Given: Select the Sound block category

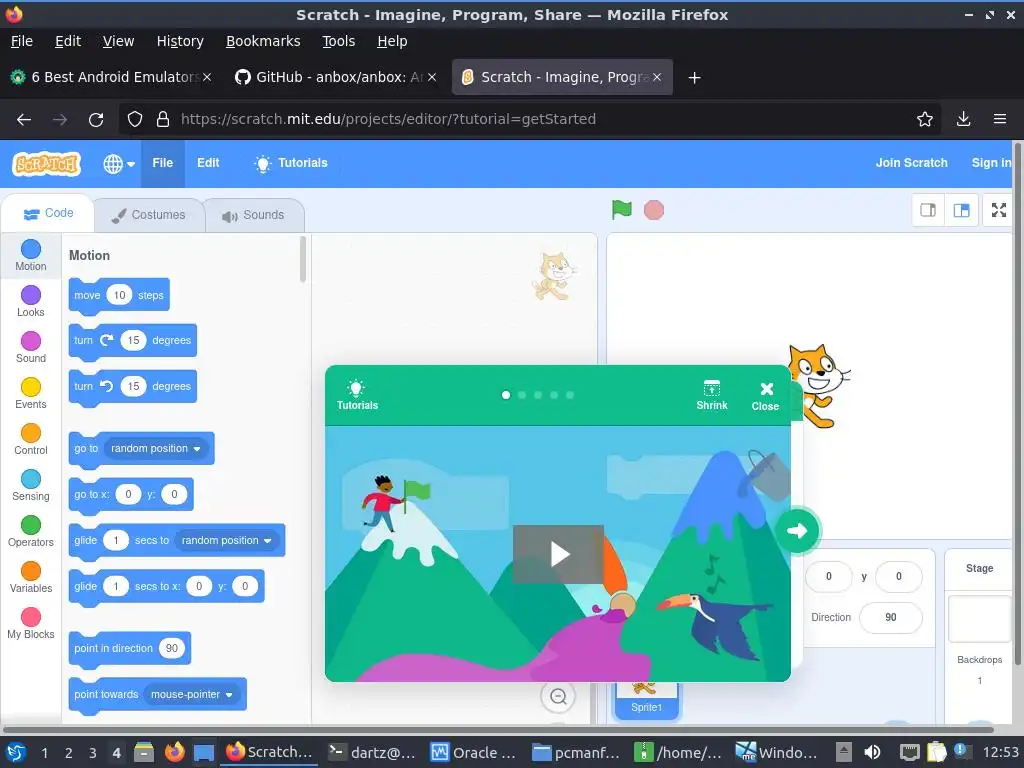Looking at the screenshot, I should (x=31, y=347).
